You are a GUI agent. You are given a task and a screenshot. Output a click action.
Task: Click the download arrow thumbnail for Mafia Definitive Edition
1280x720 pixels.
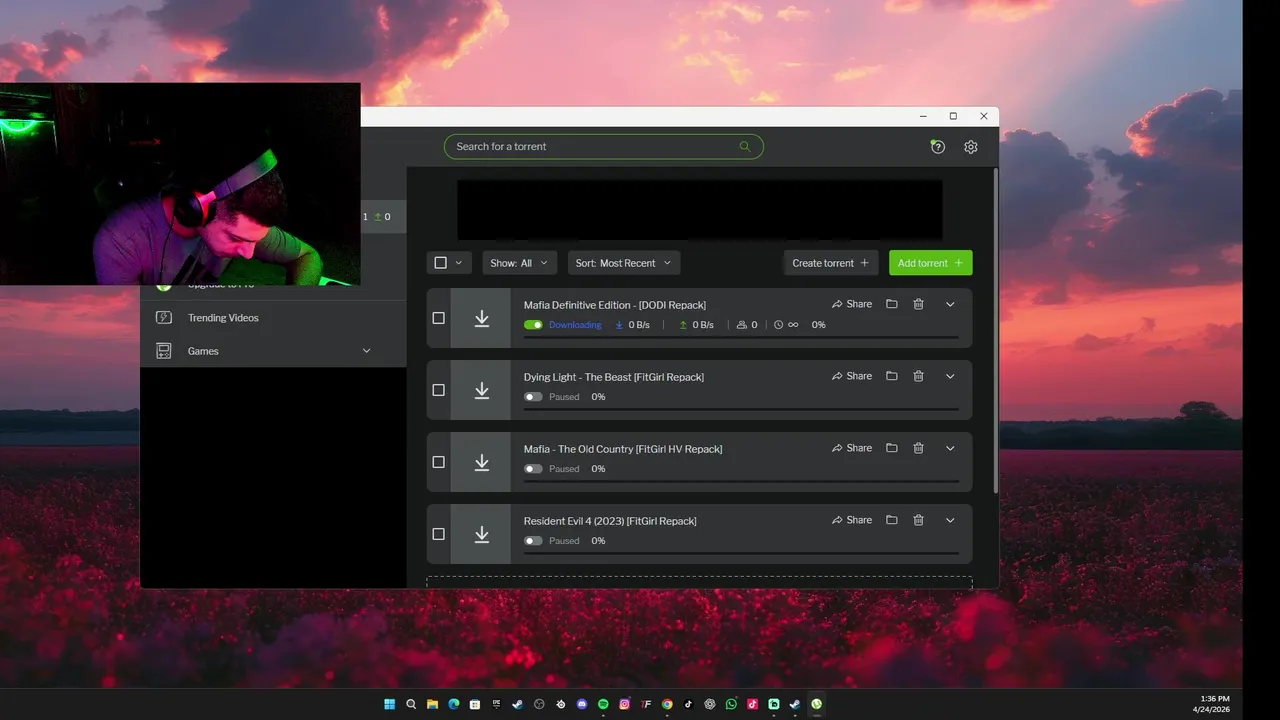pos(481,318)
